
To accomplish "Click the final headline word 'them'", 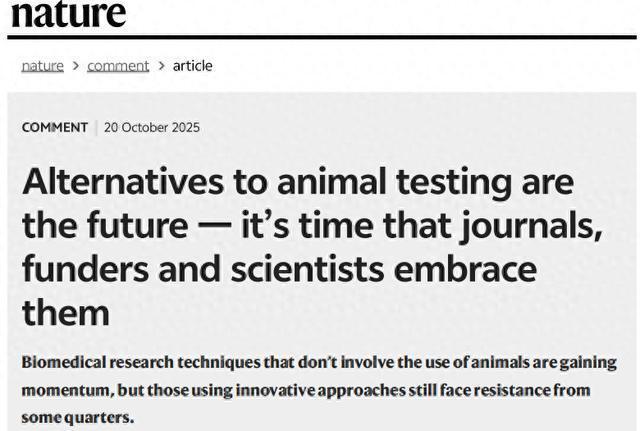I will 65,314.
